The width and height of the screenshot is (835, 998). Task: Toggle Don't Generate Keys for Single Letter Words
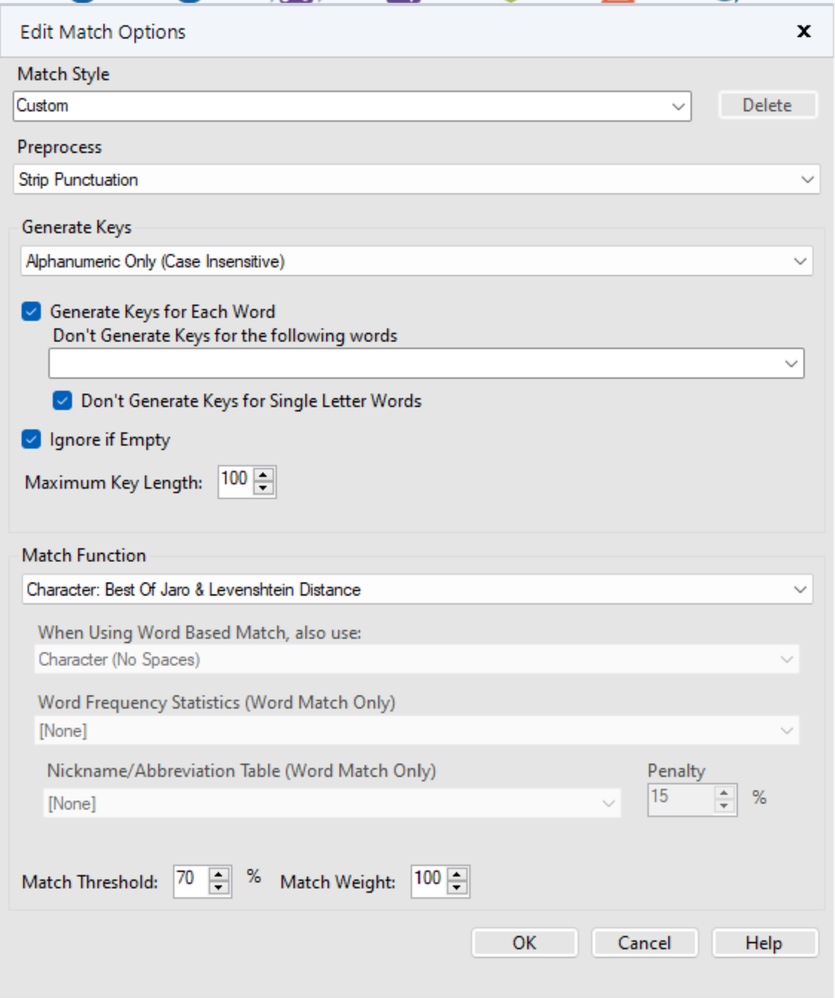point(63,401)
